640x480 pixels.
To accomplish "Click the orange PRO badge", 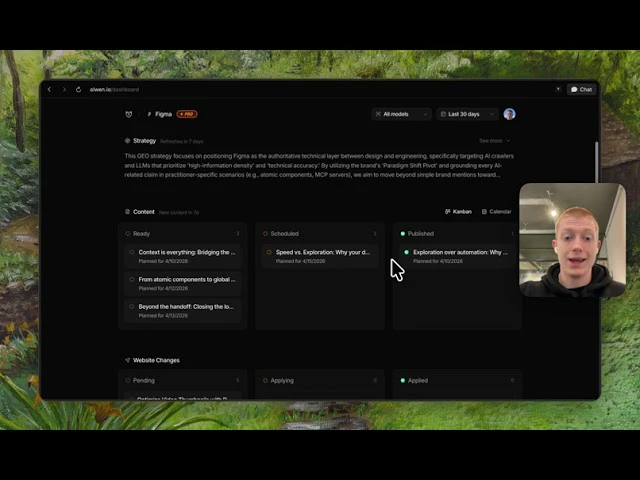I will [187, 114].
